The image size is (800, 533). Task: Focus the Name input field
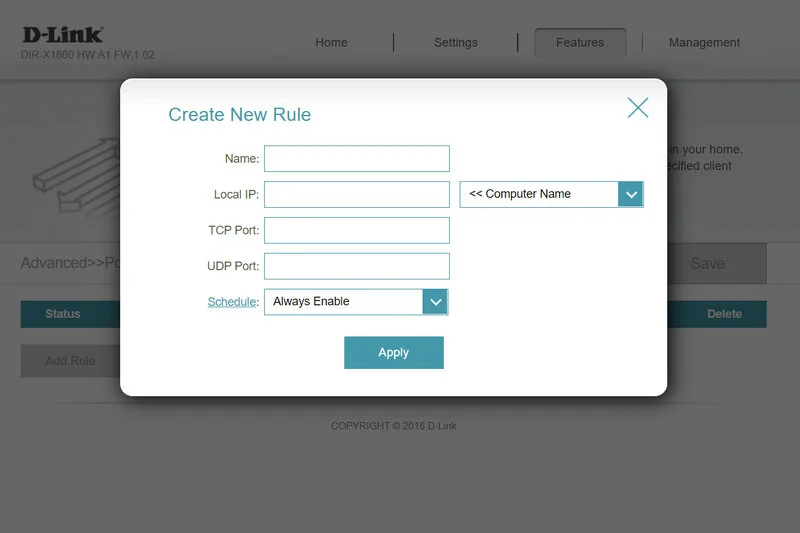click(356, 159)
